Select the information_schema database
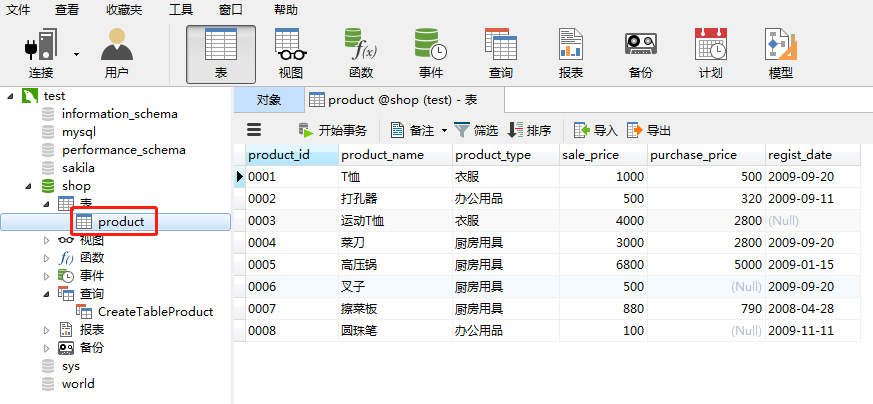873x404 pixels. pos(120,114)
